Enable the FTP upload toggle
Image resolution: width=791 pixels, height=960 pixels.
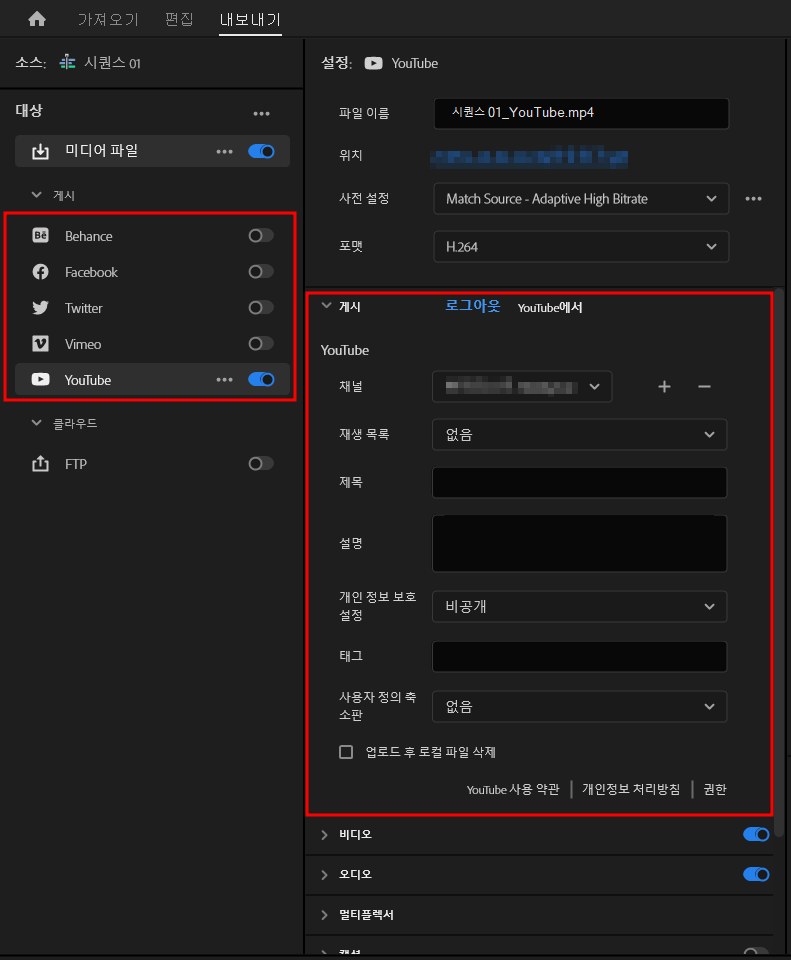261,463
